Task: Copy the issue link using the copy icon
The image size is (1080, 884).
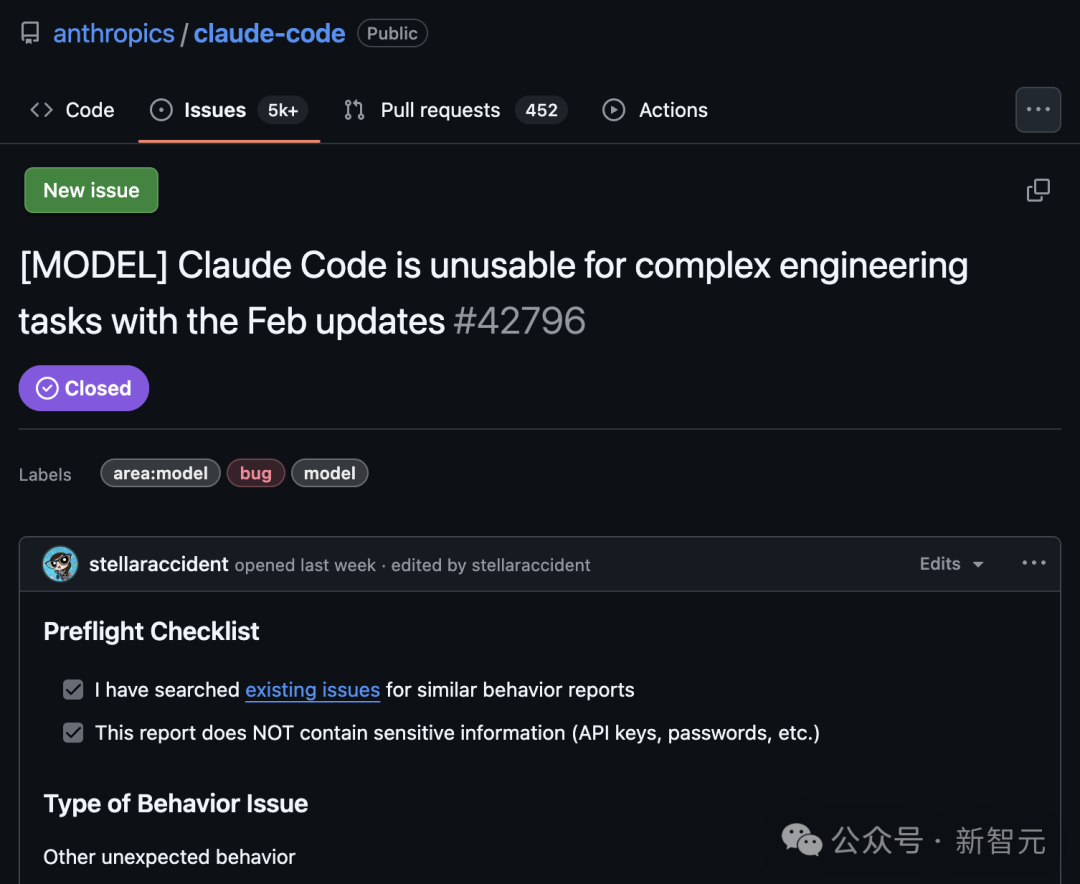Action: click(1038, 190)
